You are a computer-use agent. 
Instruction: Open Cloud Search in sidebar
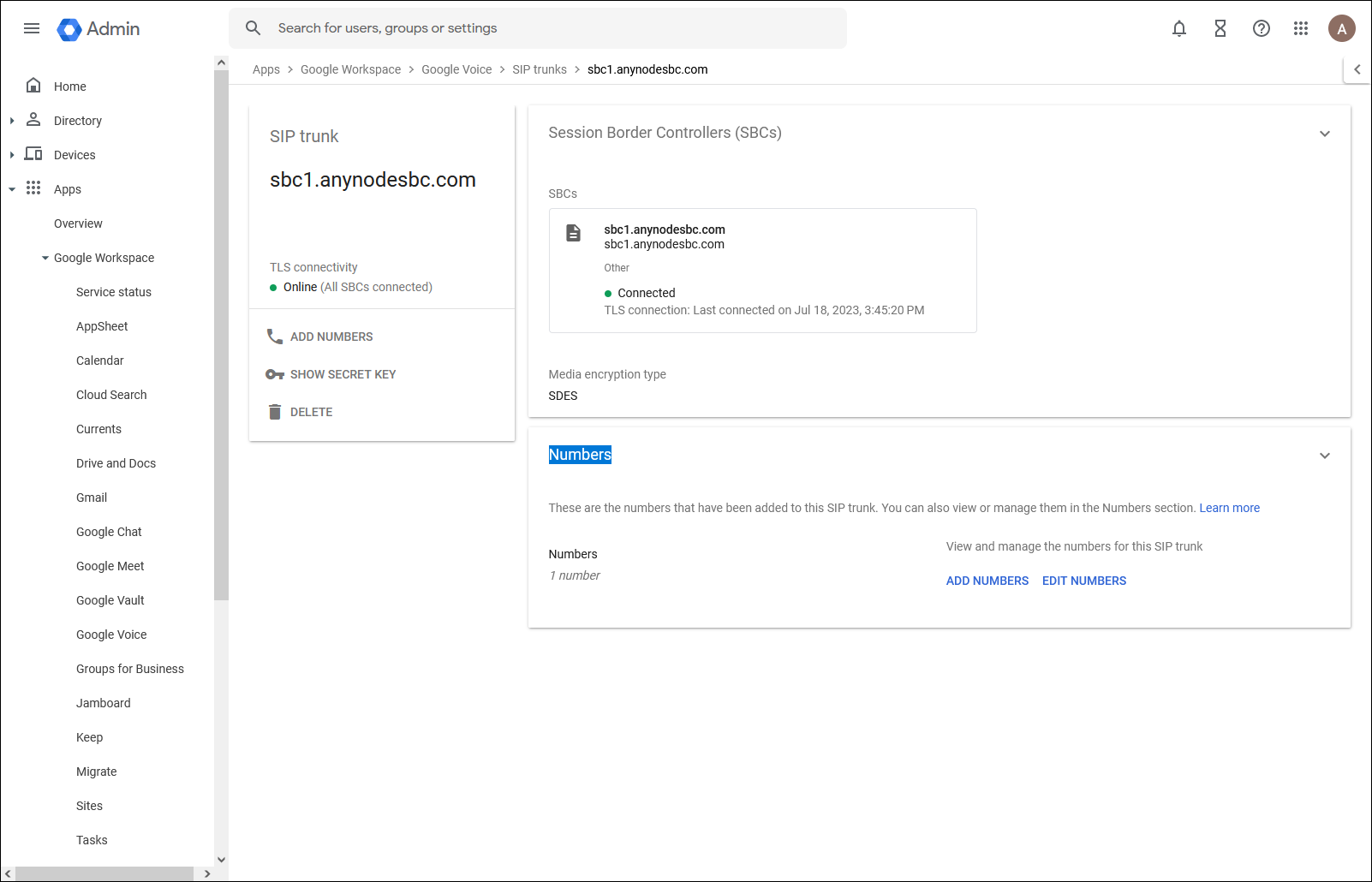pyautogui.click(x=111, y=395)
